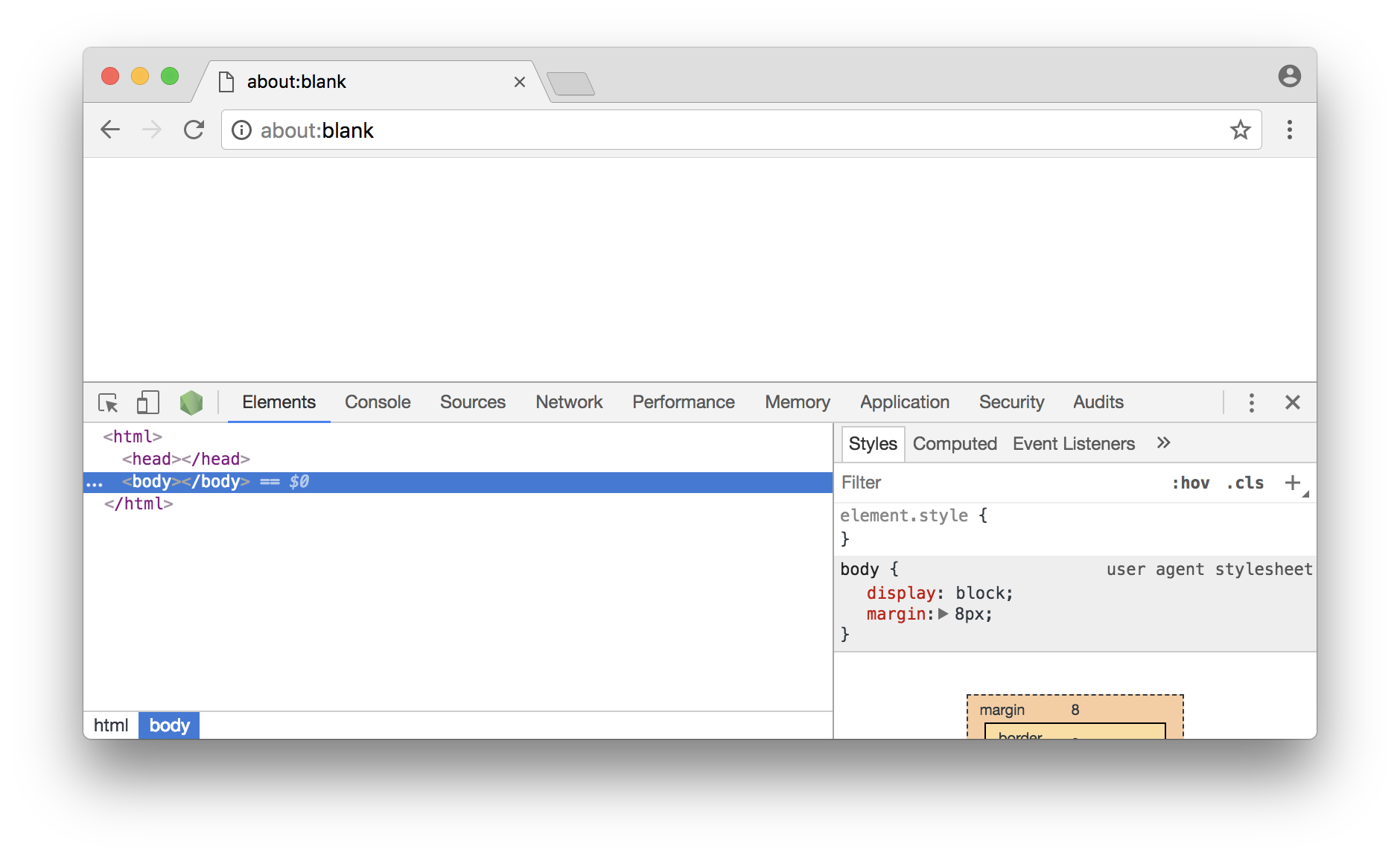Open the Chrome options menu
This screenshot has width=1400, height=858.
[1290, 130]
